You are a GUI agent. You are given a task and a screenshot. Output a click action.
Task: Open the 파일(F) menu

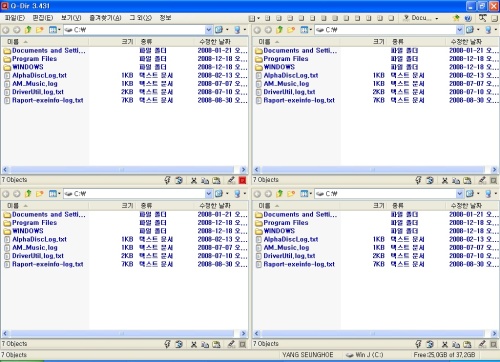15,18
